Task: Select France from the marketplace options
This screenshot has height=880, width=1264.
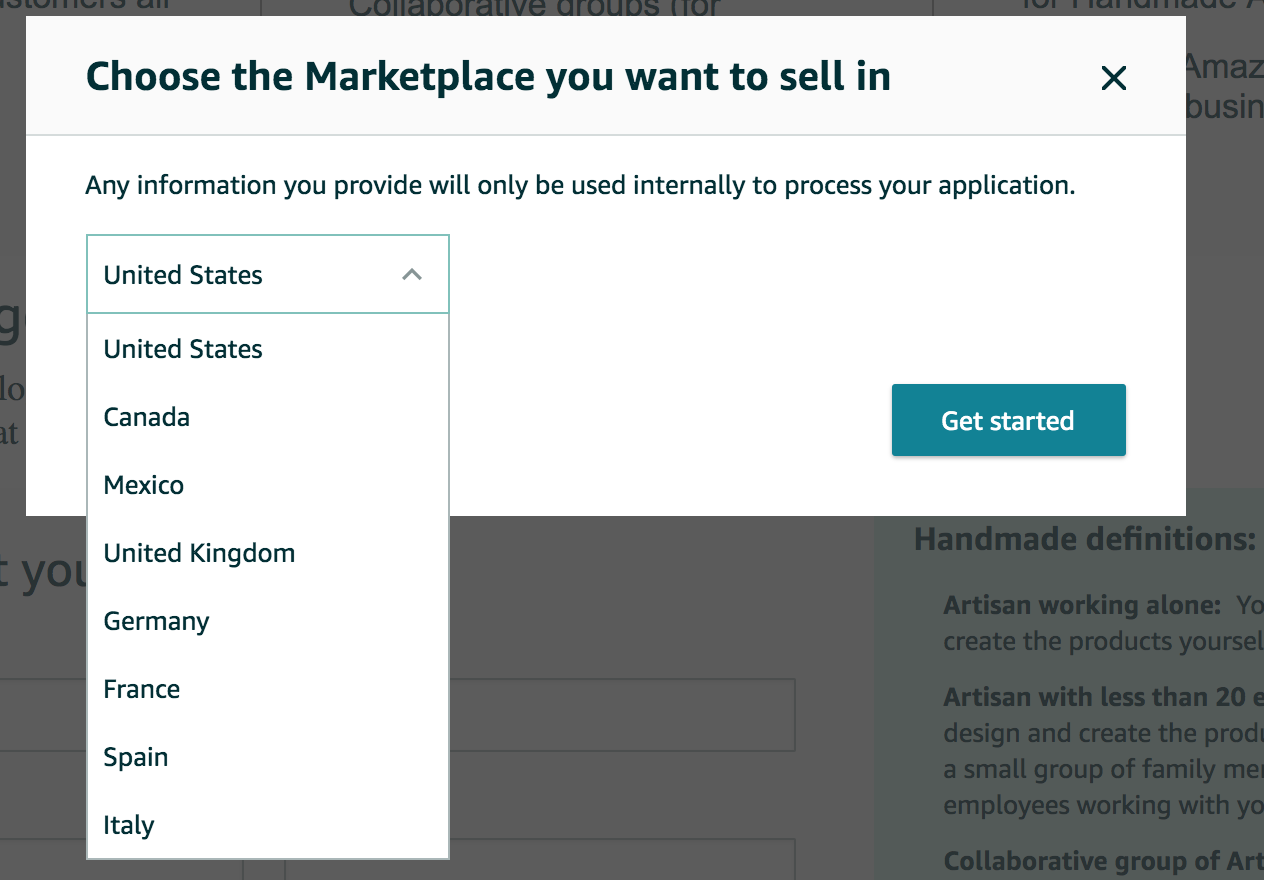Action: click(x=140, y=688)
